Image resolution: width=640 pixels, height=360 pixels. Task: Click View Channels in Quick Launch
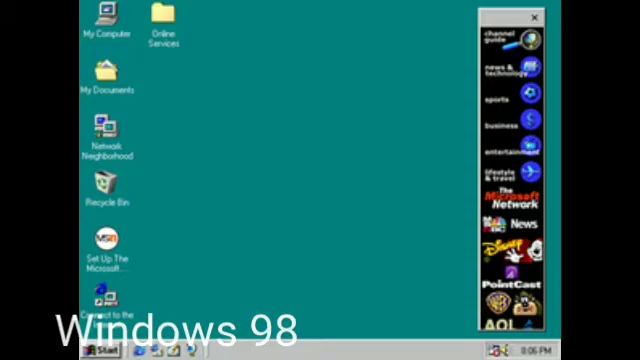pos(191,350)
